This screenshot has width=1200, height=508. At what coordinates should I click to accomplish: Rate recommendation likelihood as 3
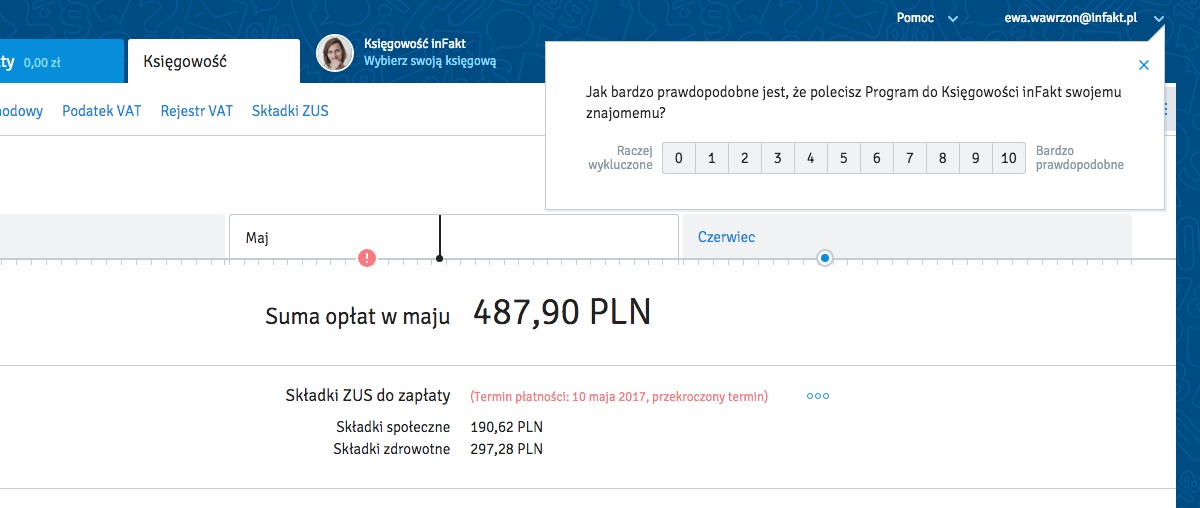pos(778,158)
